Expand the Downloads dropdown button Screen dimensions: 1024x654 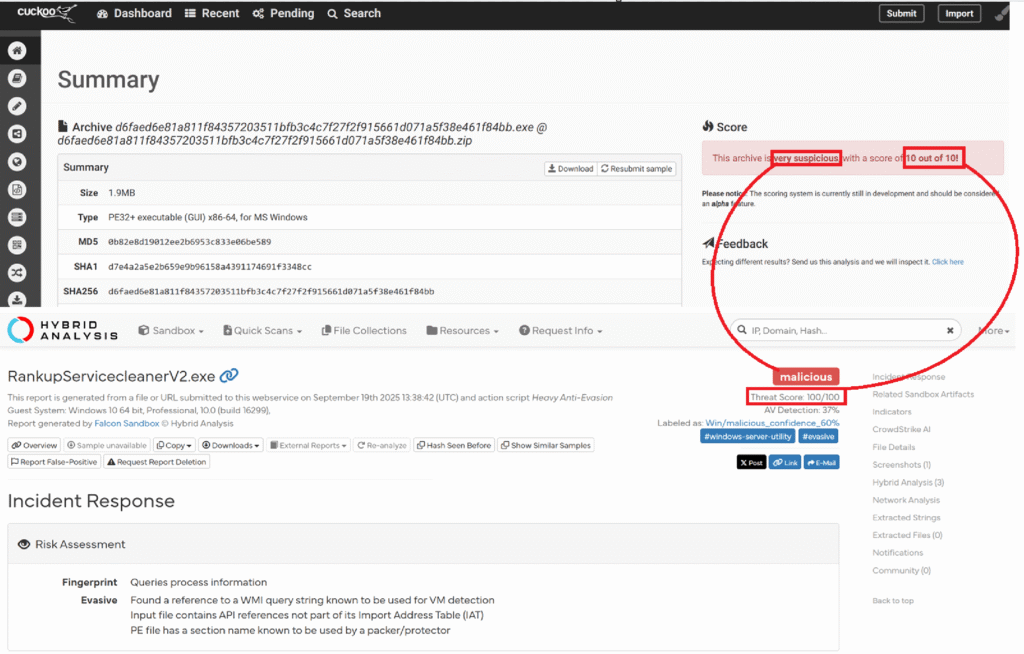(231, 445)
